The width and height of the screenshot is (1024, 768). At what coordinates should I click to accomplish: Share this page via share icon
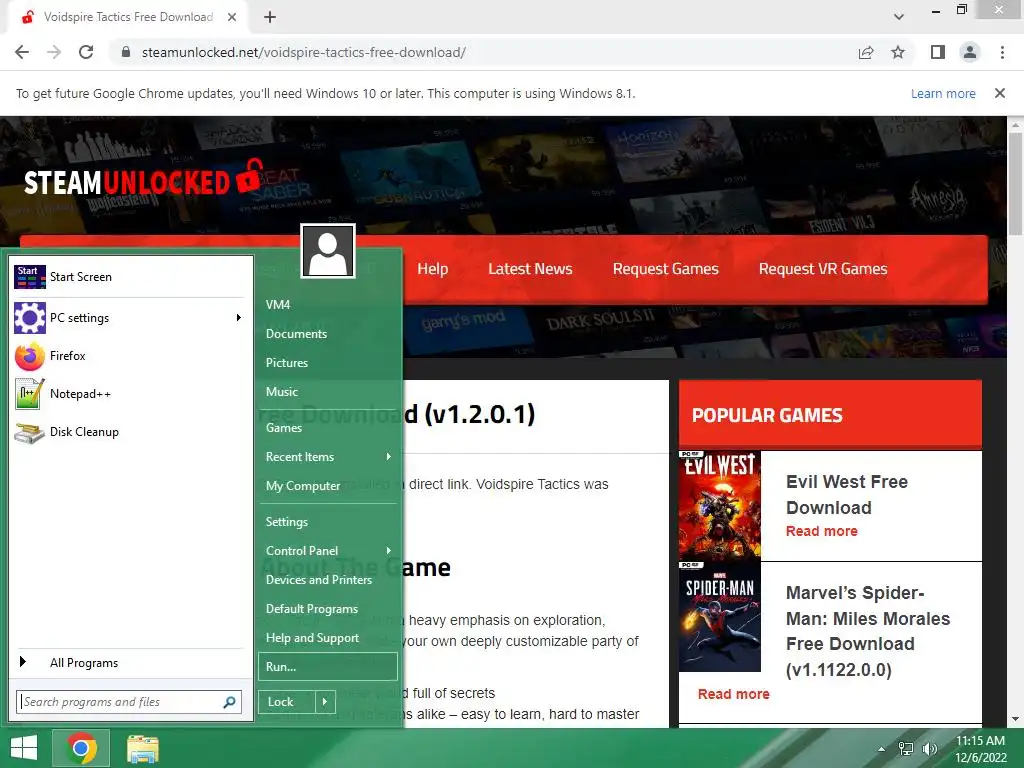865,52
